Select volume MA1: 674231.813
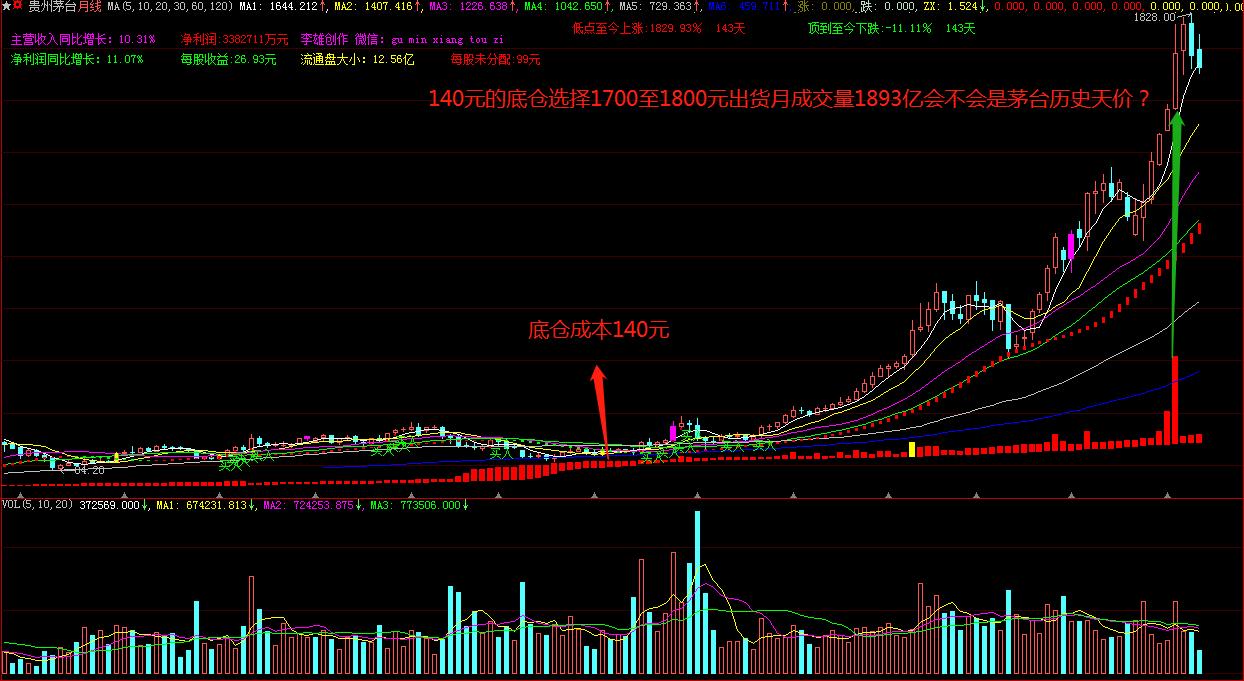Viewport: 1244px width, 681px height. point(204,505)
